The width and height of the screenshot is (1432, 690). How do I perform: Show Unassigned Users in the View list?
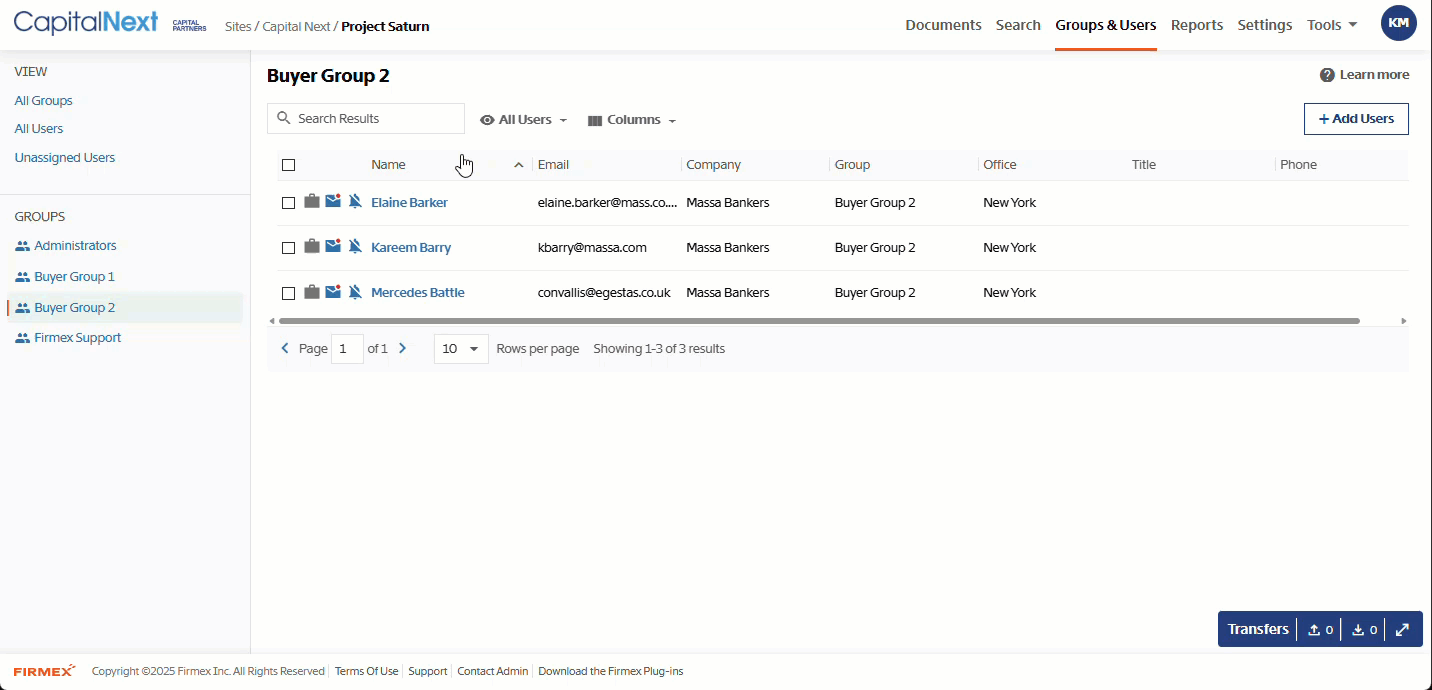(65, 158)
